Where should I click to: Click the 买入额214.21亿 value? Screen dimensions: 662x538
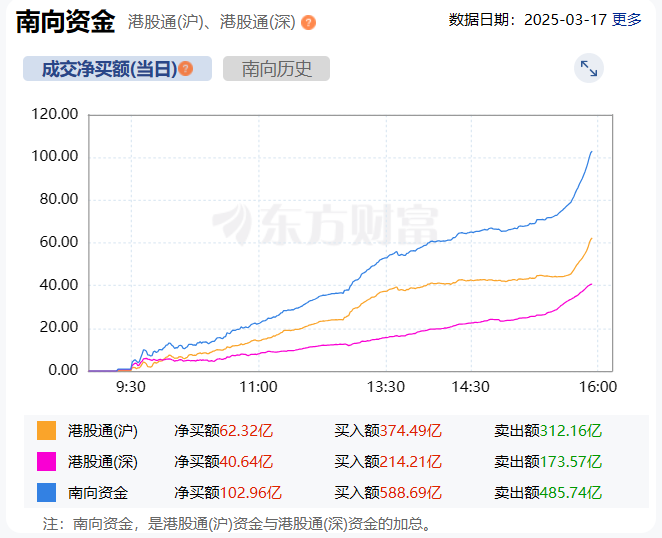pos(388,462)
